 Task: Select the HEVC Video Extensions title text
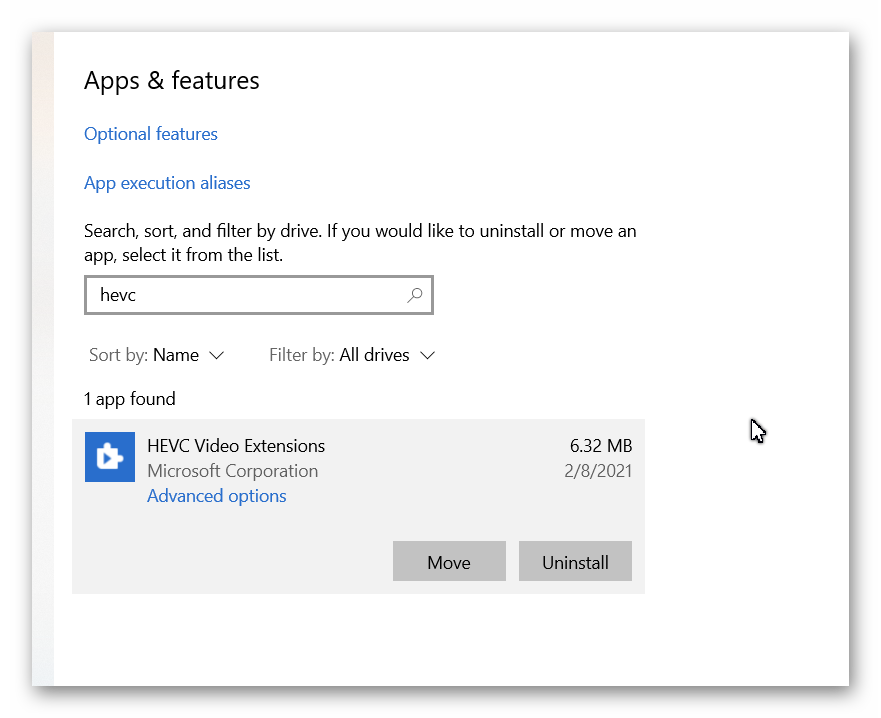[236, 446]
